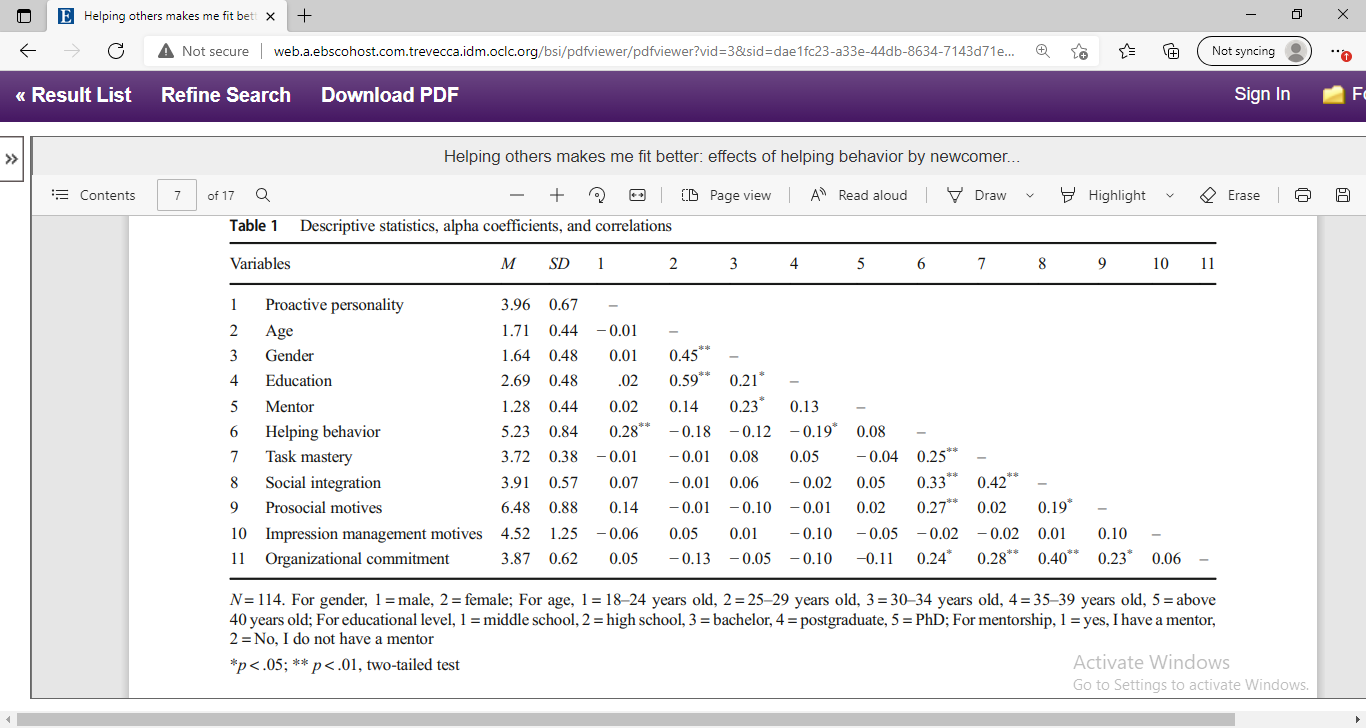Click the 'Prosocial motives' row label
Viewport: 1366px width, 728px height.
pyautogui.click(x=324, y=508)
